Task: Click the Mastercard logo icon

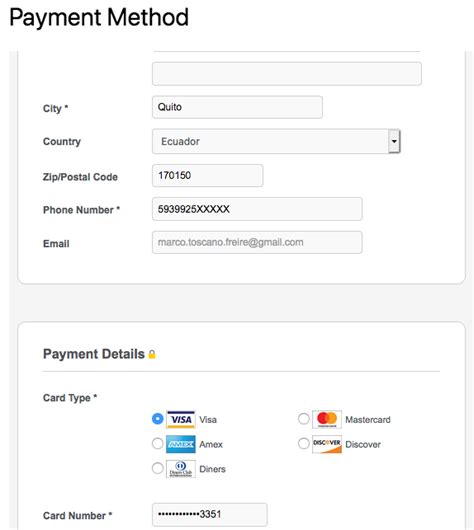Action: tap(327, 419)
